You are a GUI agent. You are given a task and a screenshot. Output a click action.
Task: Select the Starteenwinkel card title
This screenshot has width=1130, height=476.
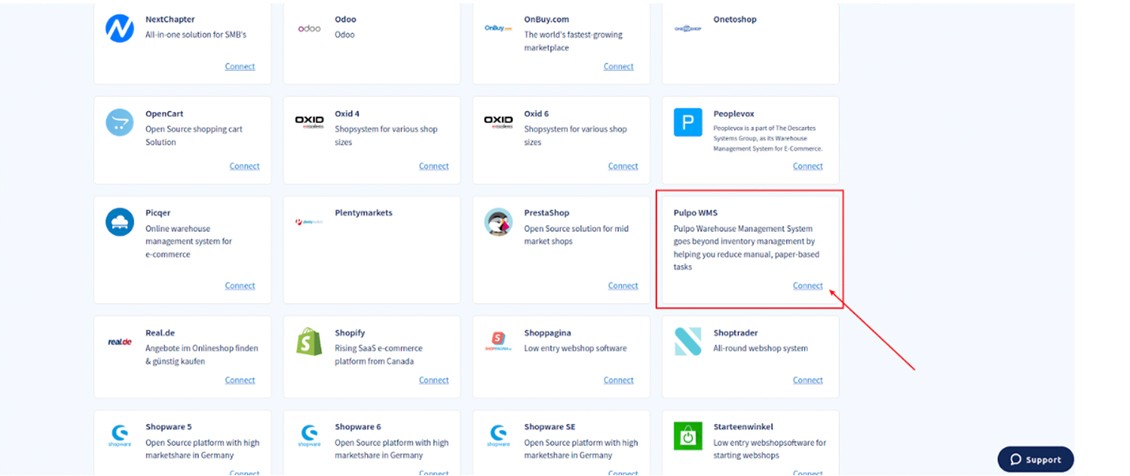click(742, 427)
